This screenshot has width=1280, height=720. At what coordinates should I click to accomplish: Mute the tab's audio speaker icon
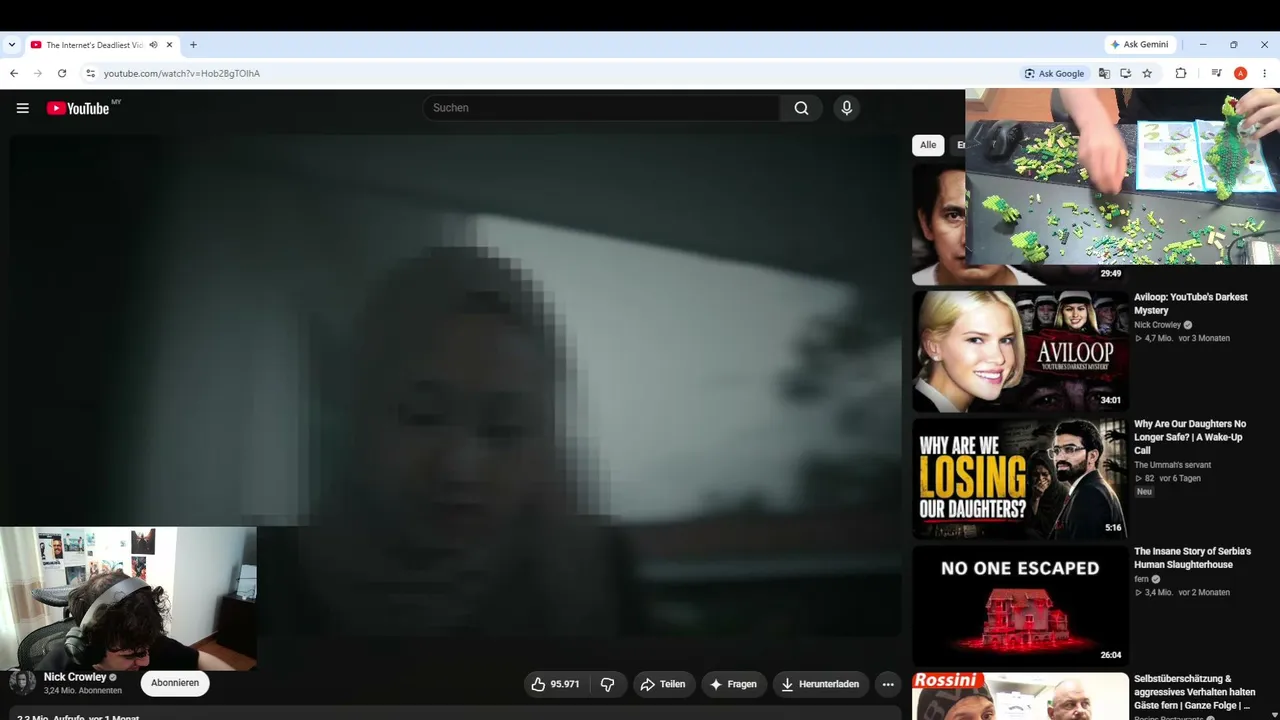[153, 45]
